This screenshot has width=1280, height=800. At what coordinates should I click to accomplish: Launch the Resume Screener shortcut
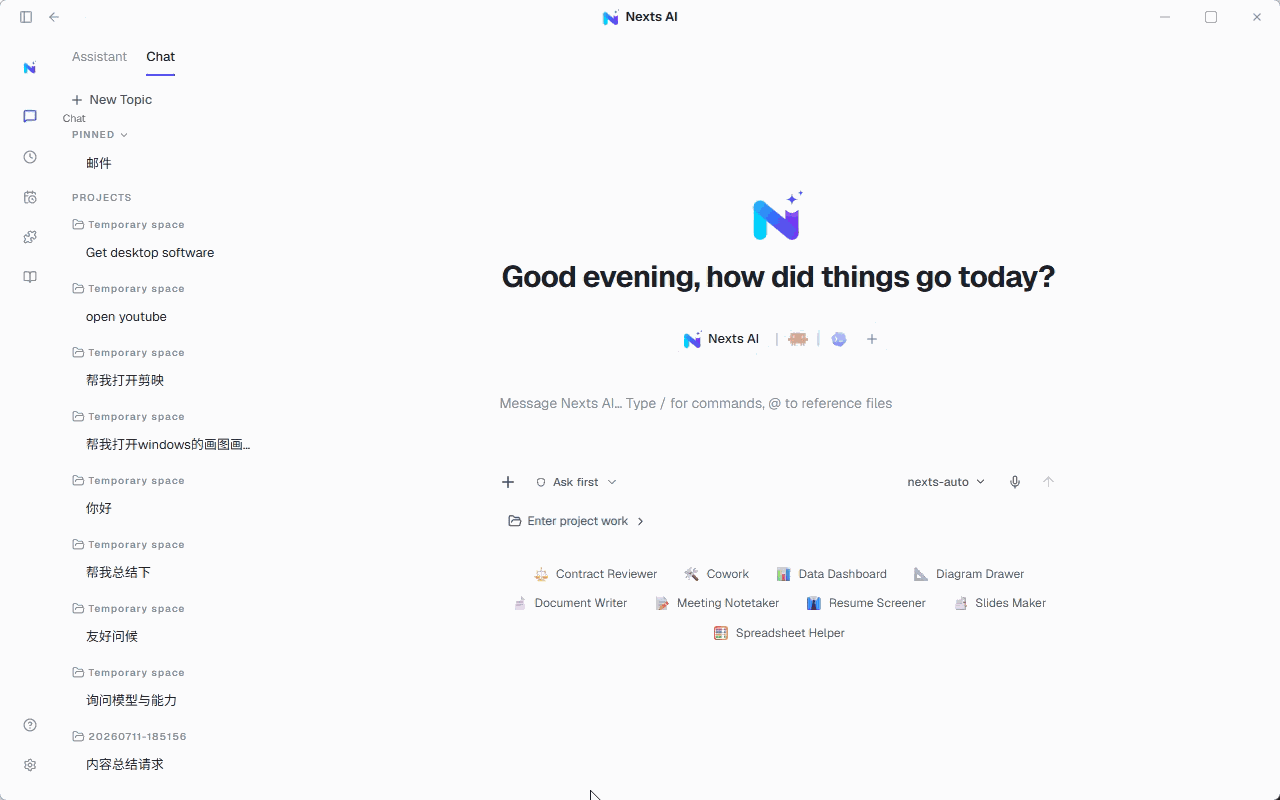point(866,603)
